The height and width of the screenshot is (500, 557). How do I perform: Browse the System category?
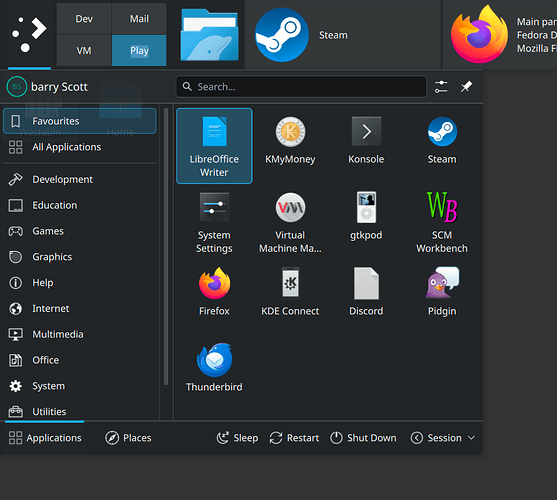(80, 386)
